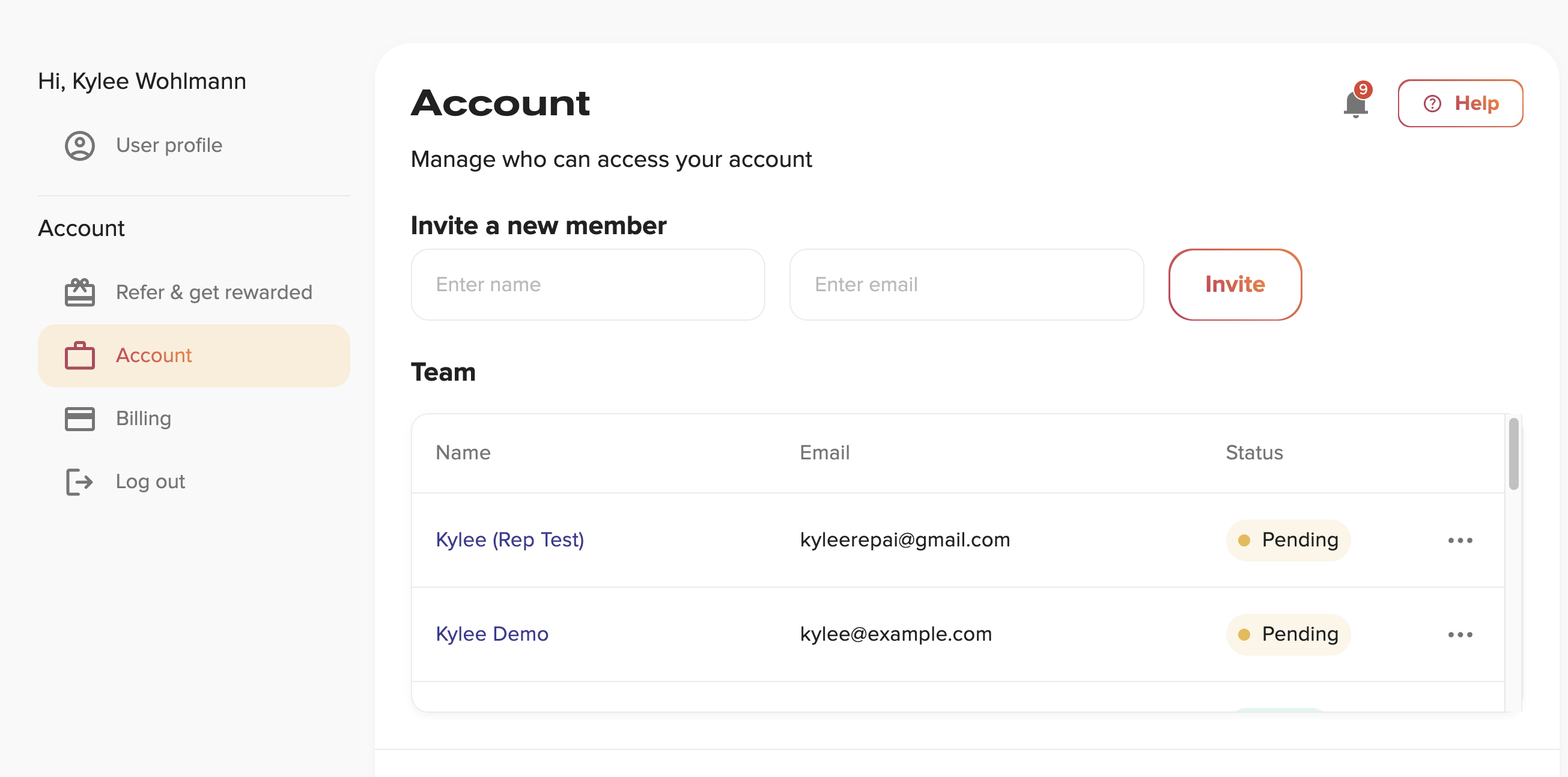The height and width of the screenshot is (777, 1568).
Task: Focus the Enter name field
Action: [x=588, y=285]
